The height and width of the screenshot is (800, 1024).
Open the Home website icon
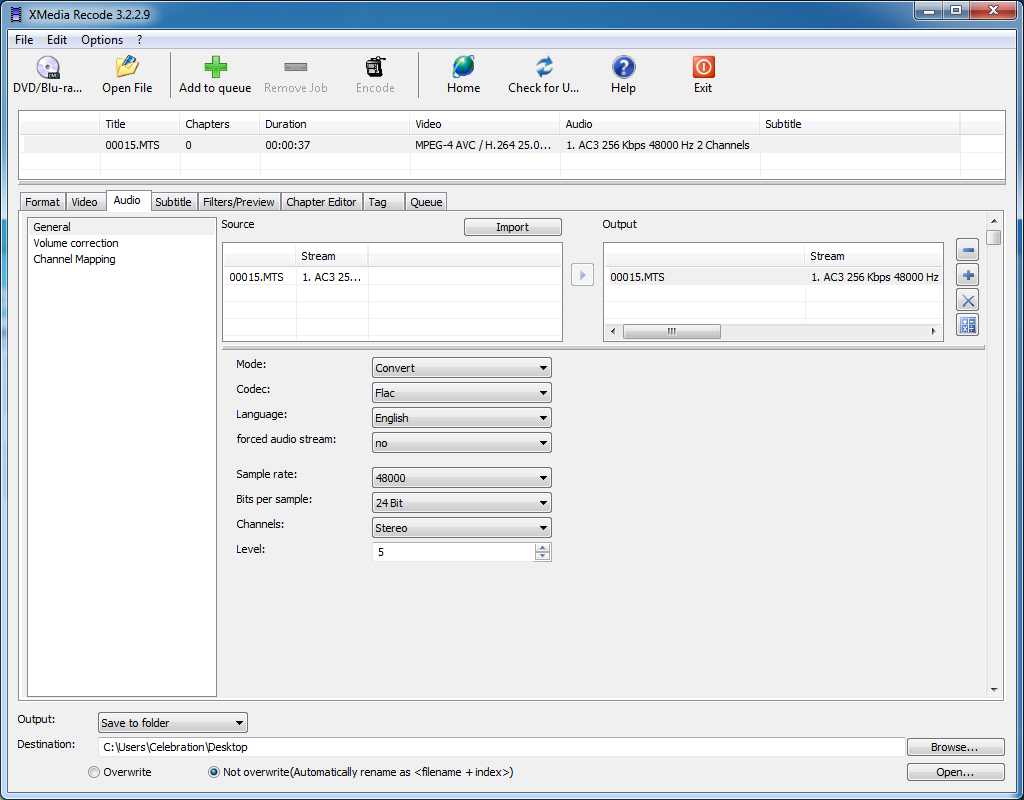tap(463, 75)
